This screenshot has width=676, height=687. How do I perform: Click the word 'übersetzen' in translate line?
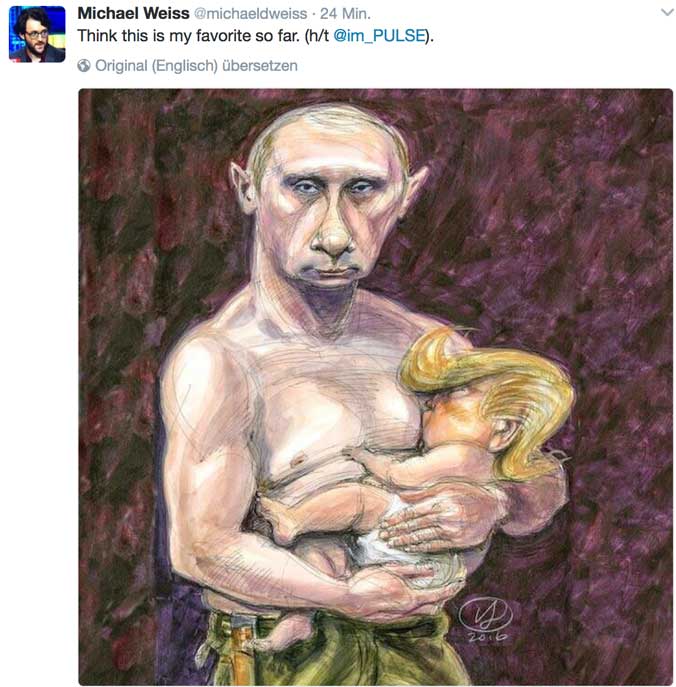coord(260,66)
